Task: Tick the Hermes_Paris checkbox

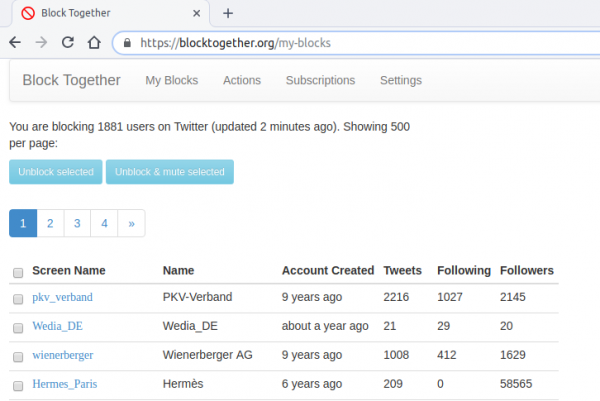Action: [x=18, y=384]
